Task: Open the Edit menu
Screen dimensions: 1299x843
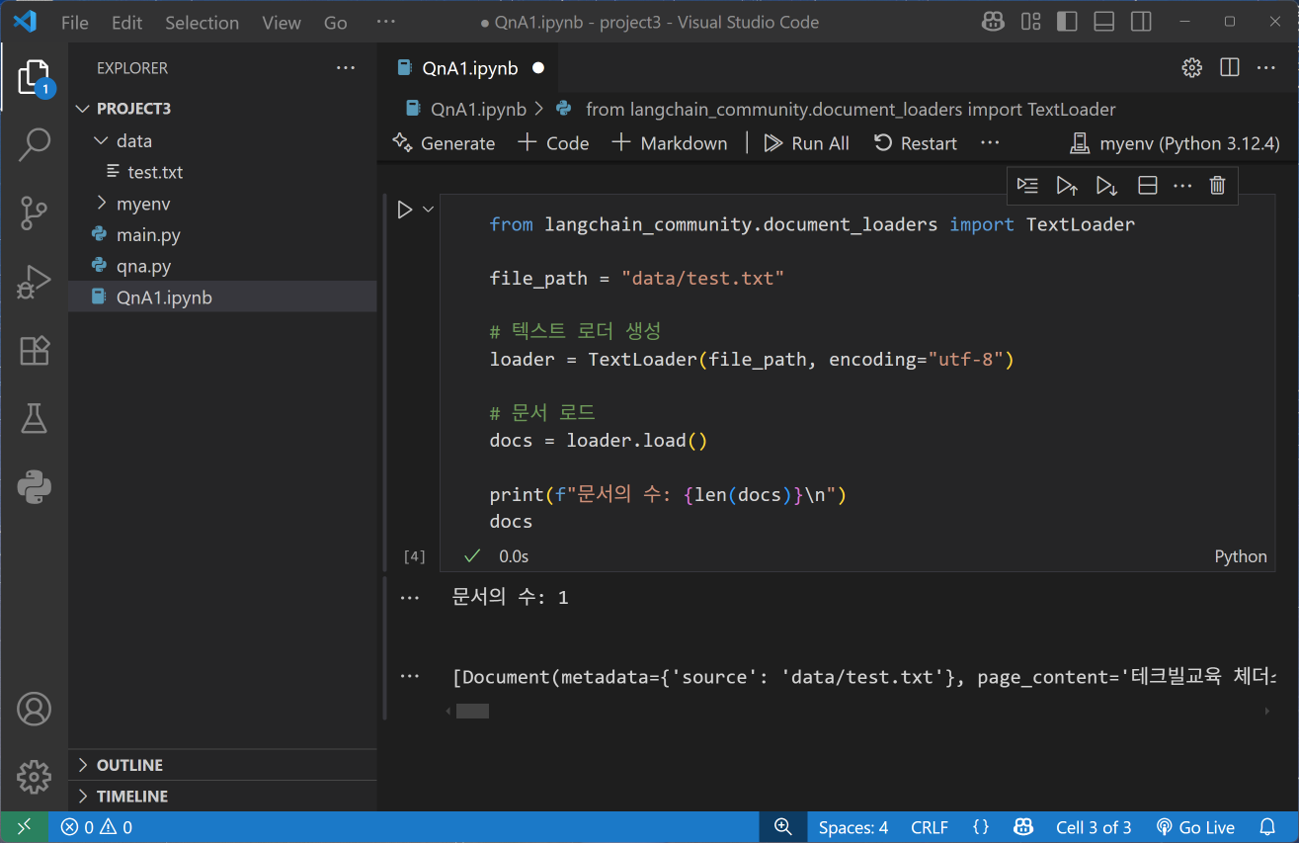Action: point(127,22)
